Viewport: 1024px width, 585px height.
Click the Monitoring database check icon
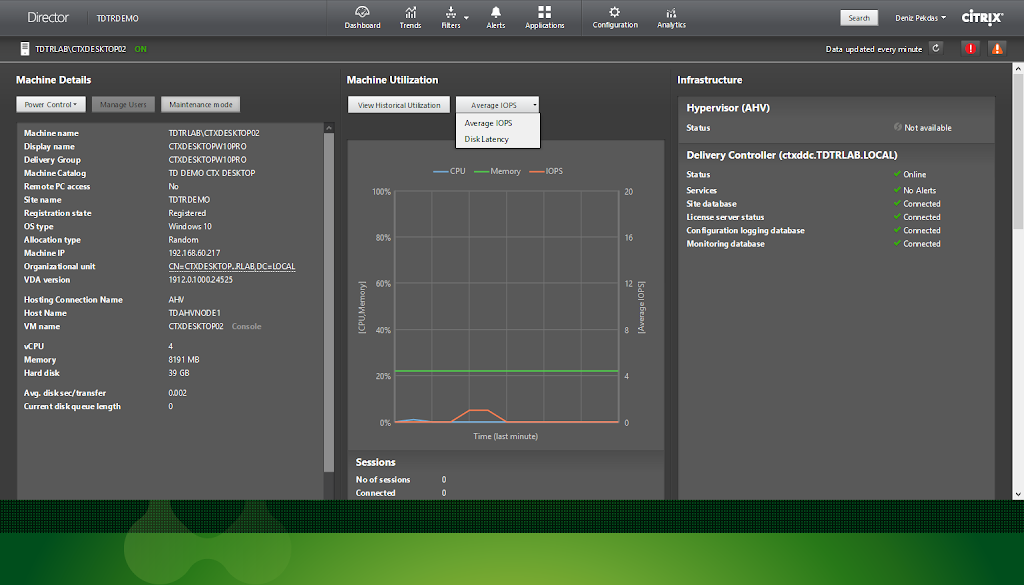[897, 244]
